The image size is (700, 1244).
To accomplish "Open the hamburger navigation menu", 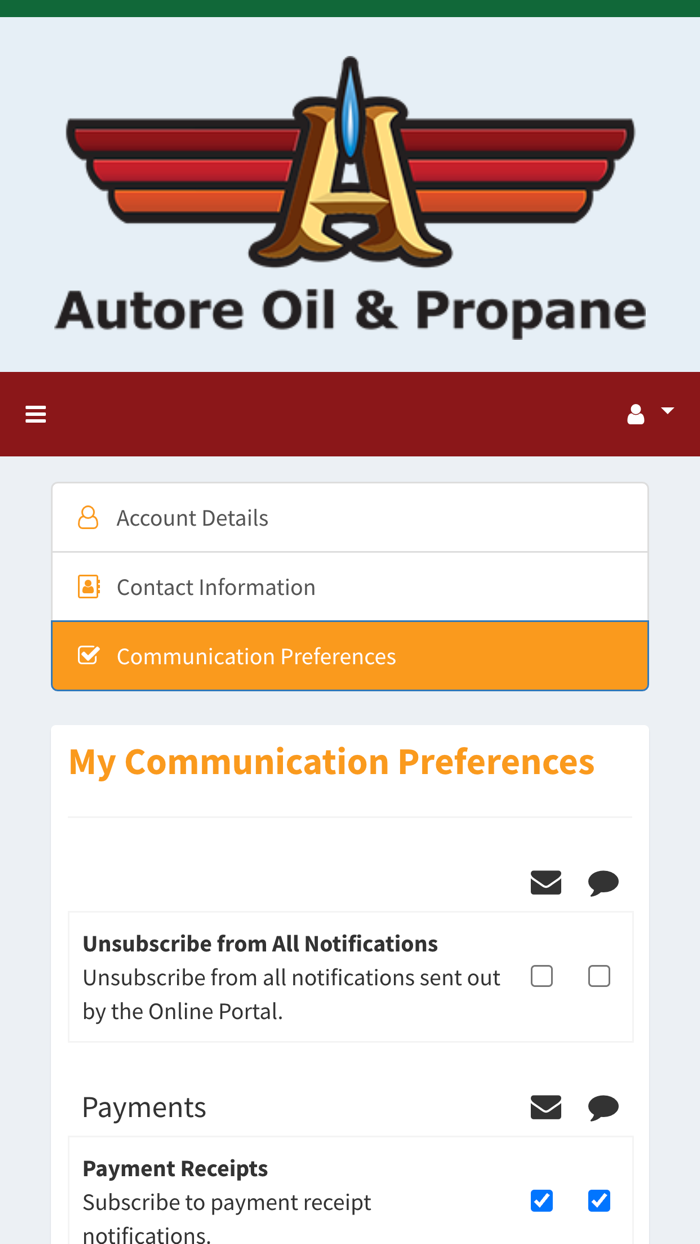I will point(35,413).
